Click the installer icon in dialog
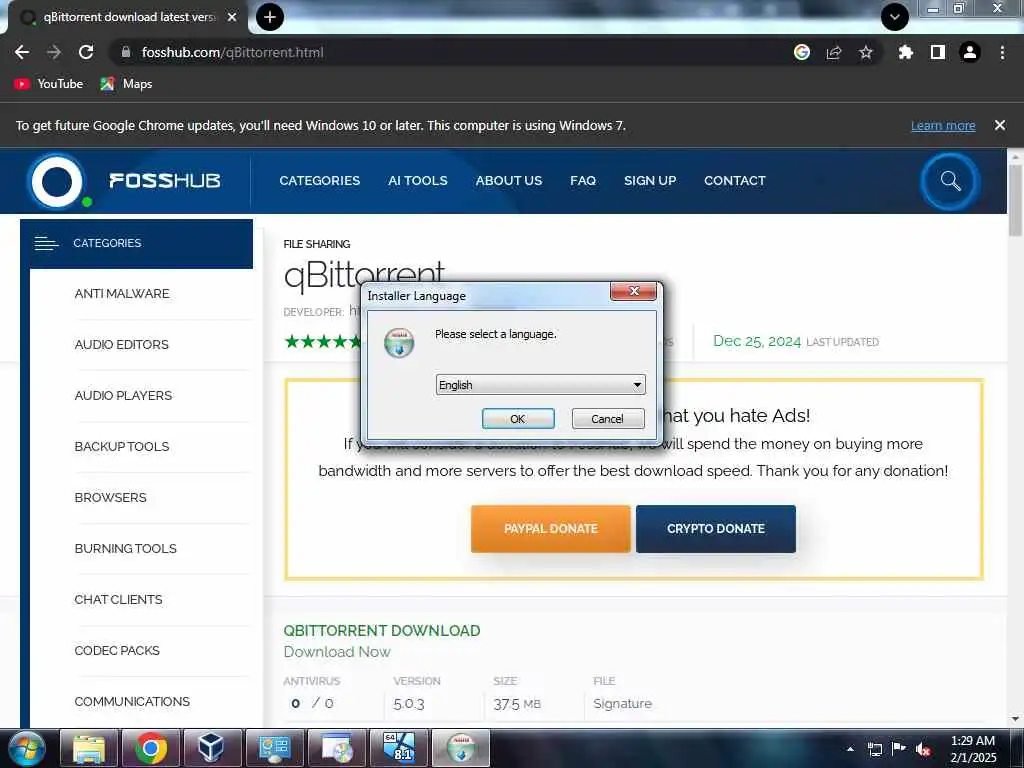1024x768 pixels. pos(399,343)
